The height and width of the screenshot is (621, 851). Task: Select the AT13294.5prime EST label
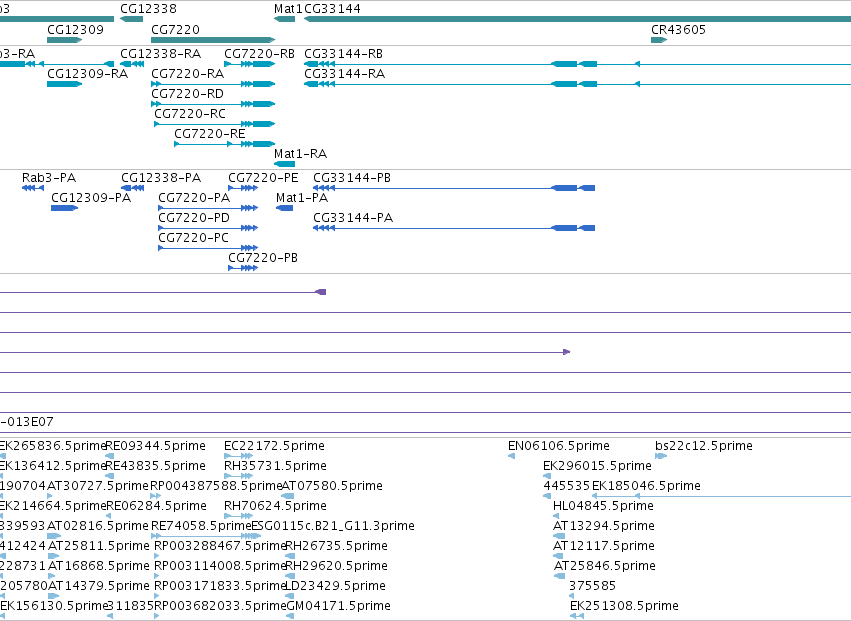604,526
